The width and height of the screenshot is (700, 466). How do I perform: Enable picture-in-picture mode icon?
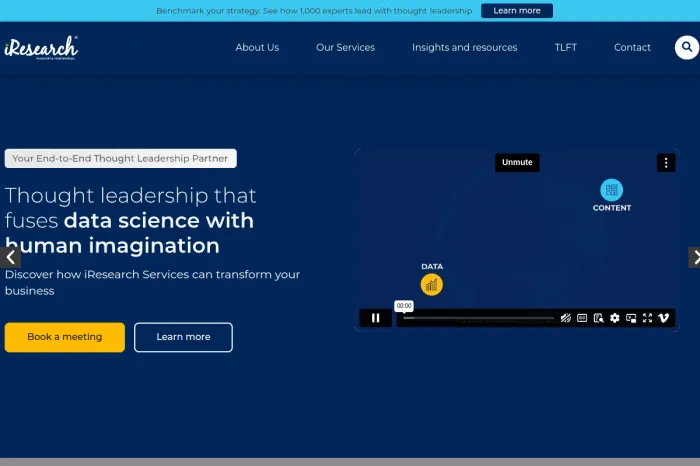[631, 318]
